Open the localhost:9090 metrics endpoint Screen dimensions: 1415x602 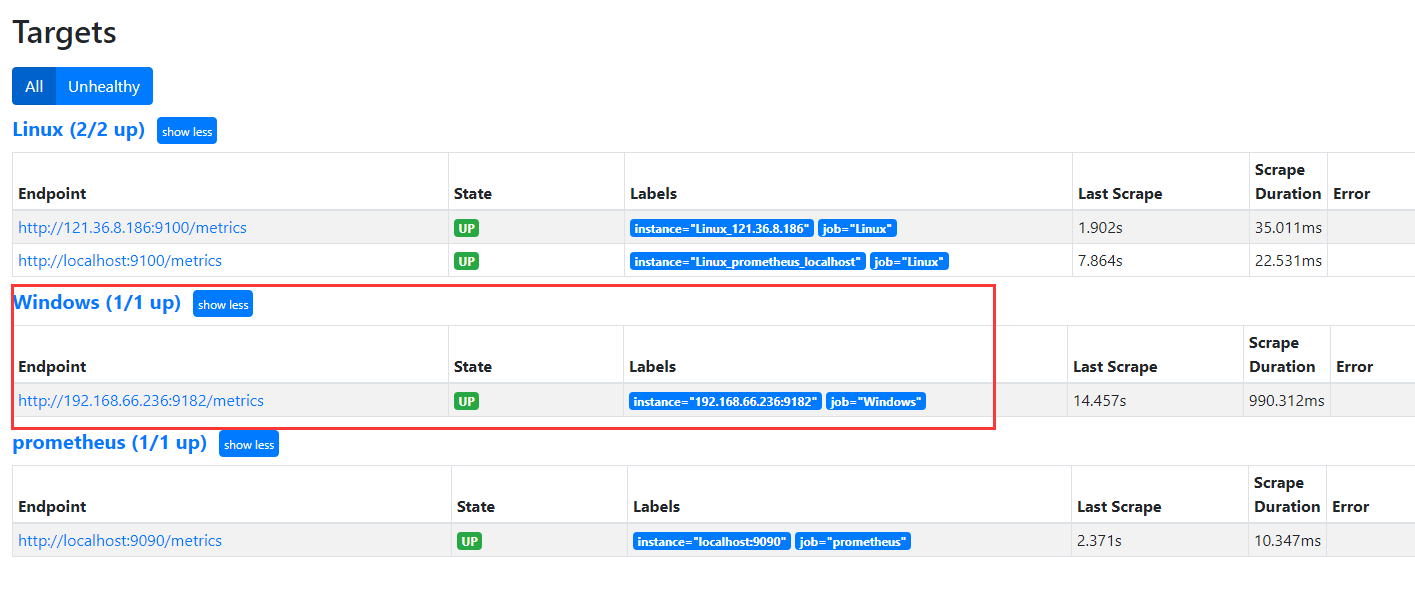pyautogui.click(x=120, y=541)
